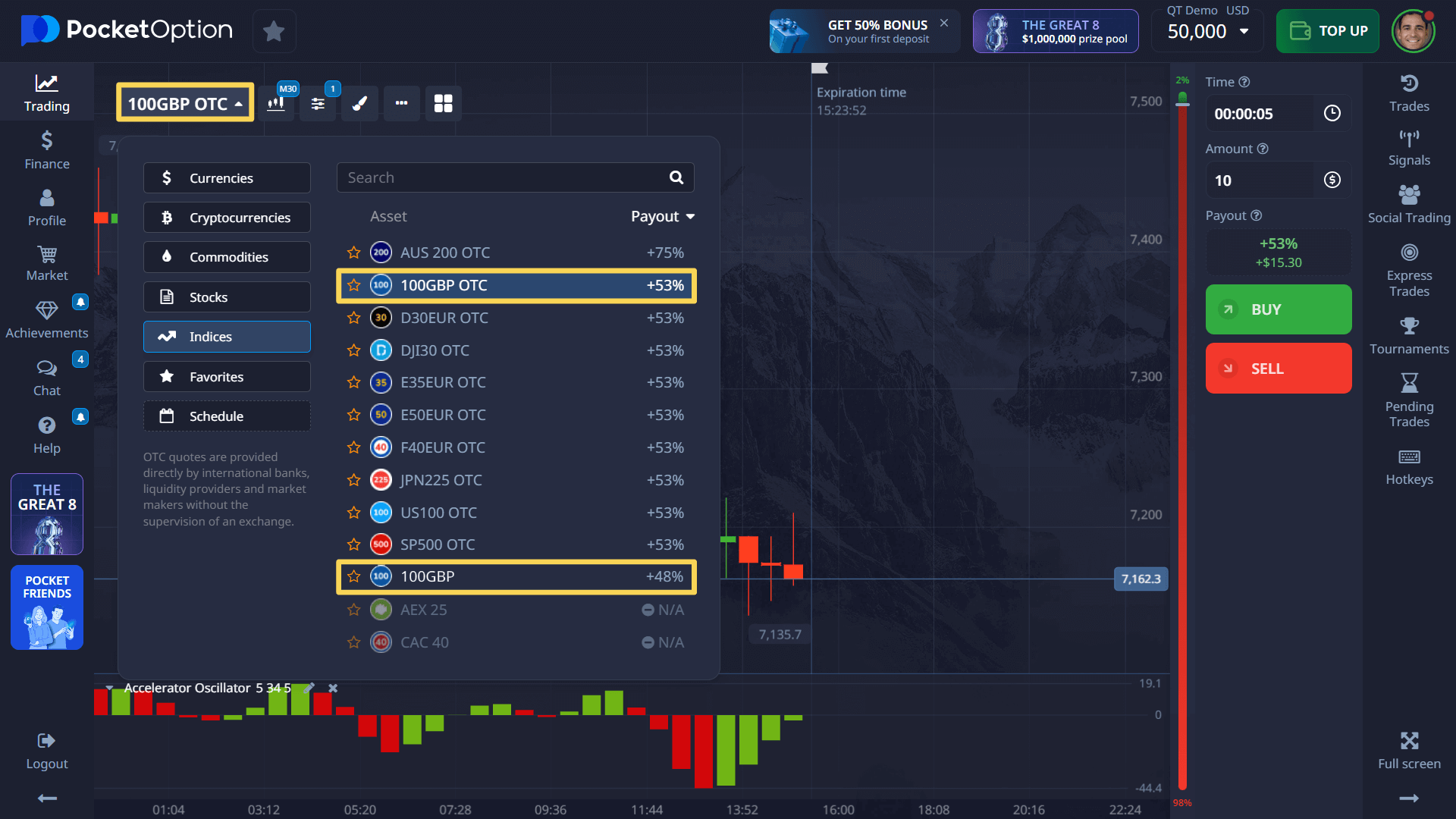This screenshot has width=1456, height=819.
Task: Click the favorites star icon in header
Action: point(274,31)
